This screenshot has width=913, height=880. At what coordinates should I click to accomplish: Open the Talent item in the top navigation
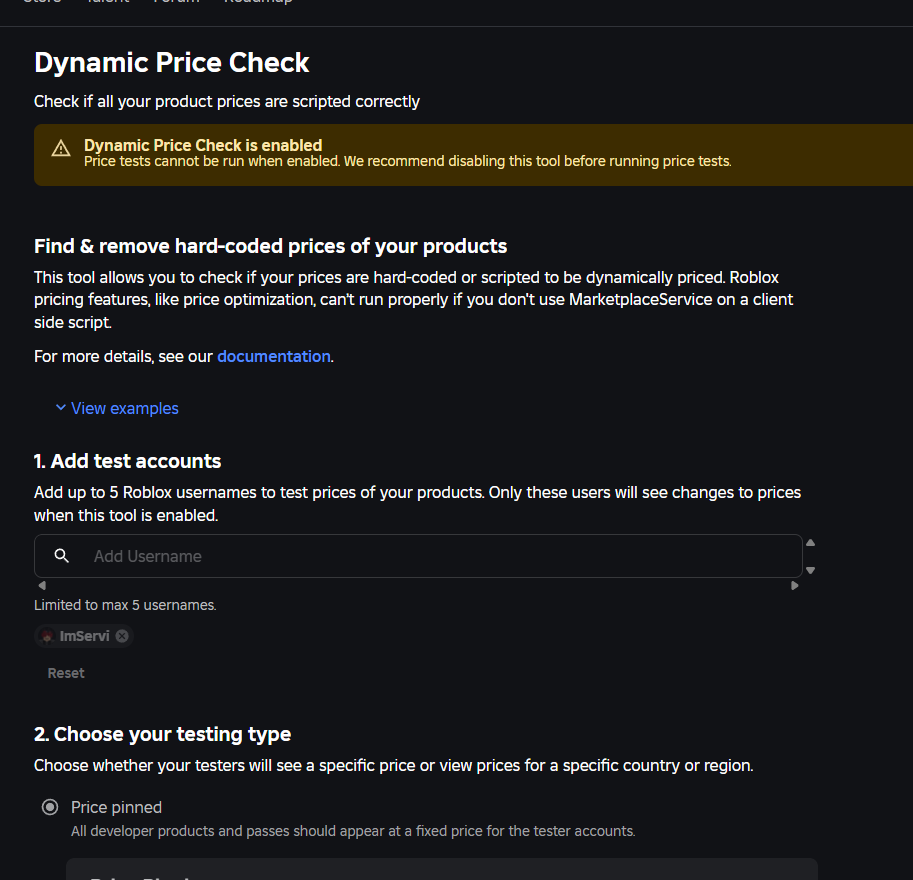click(x=107, y=3)
